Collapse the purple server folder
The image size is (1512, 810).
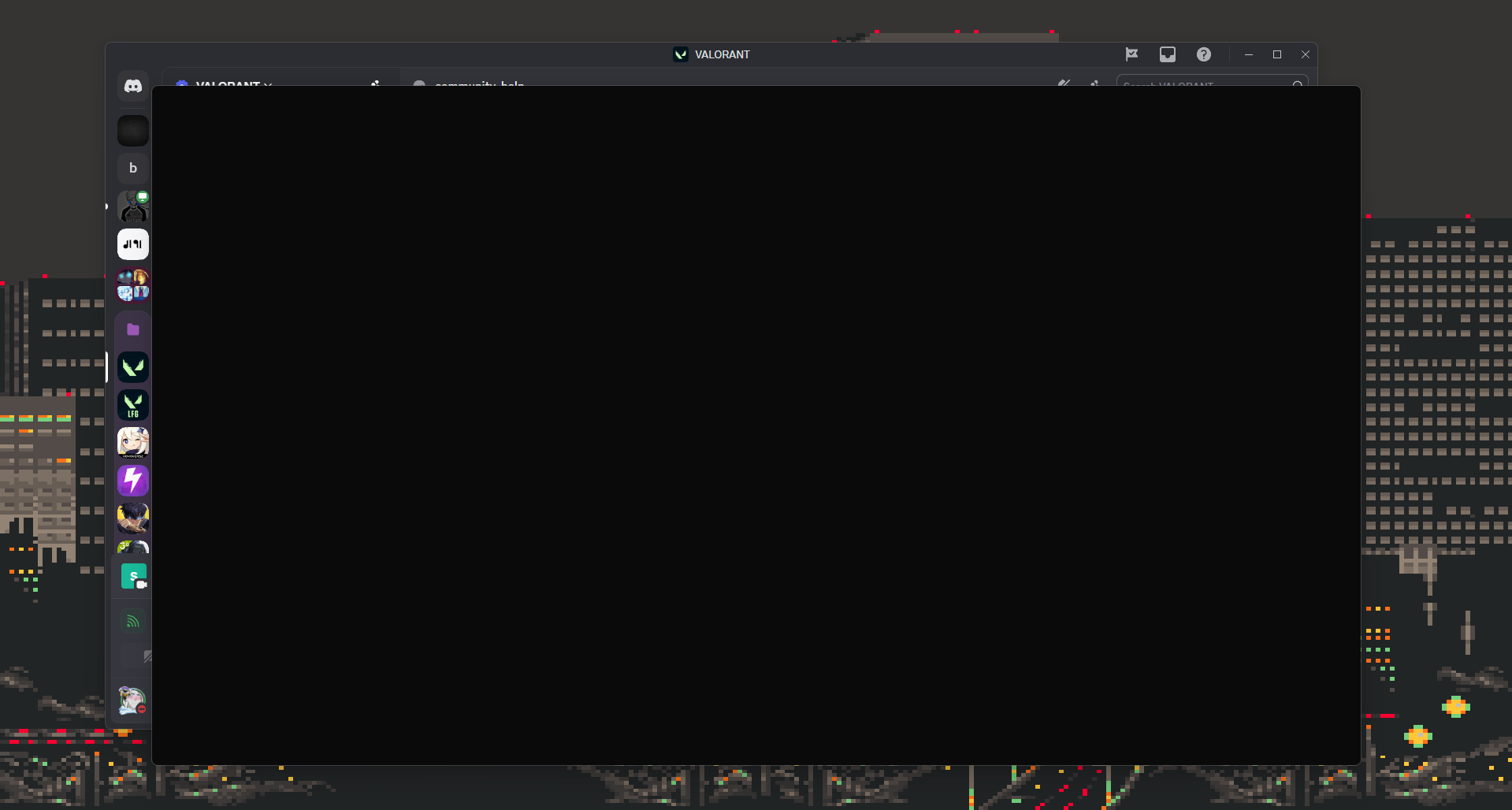133,329
